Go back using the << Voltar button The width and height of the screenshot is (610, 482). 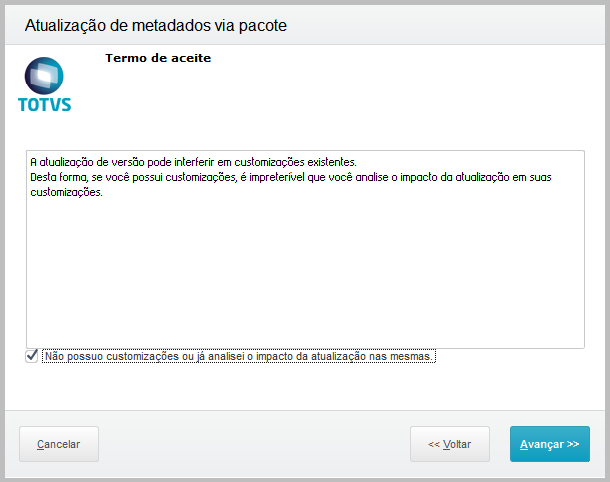(x=450, y=444)
